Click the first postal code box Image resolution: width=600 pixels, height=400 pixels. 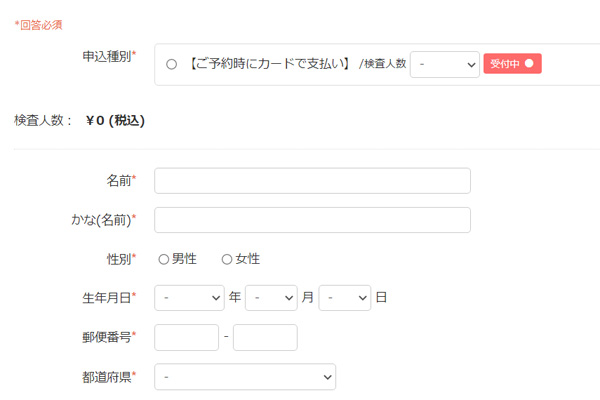click(187, 337)
